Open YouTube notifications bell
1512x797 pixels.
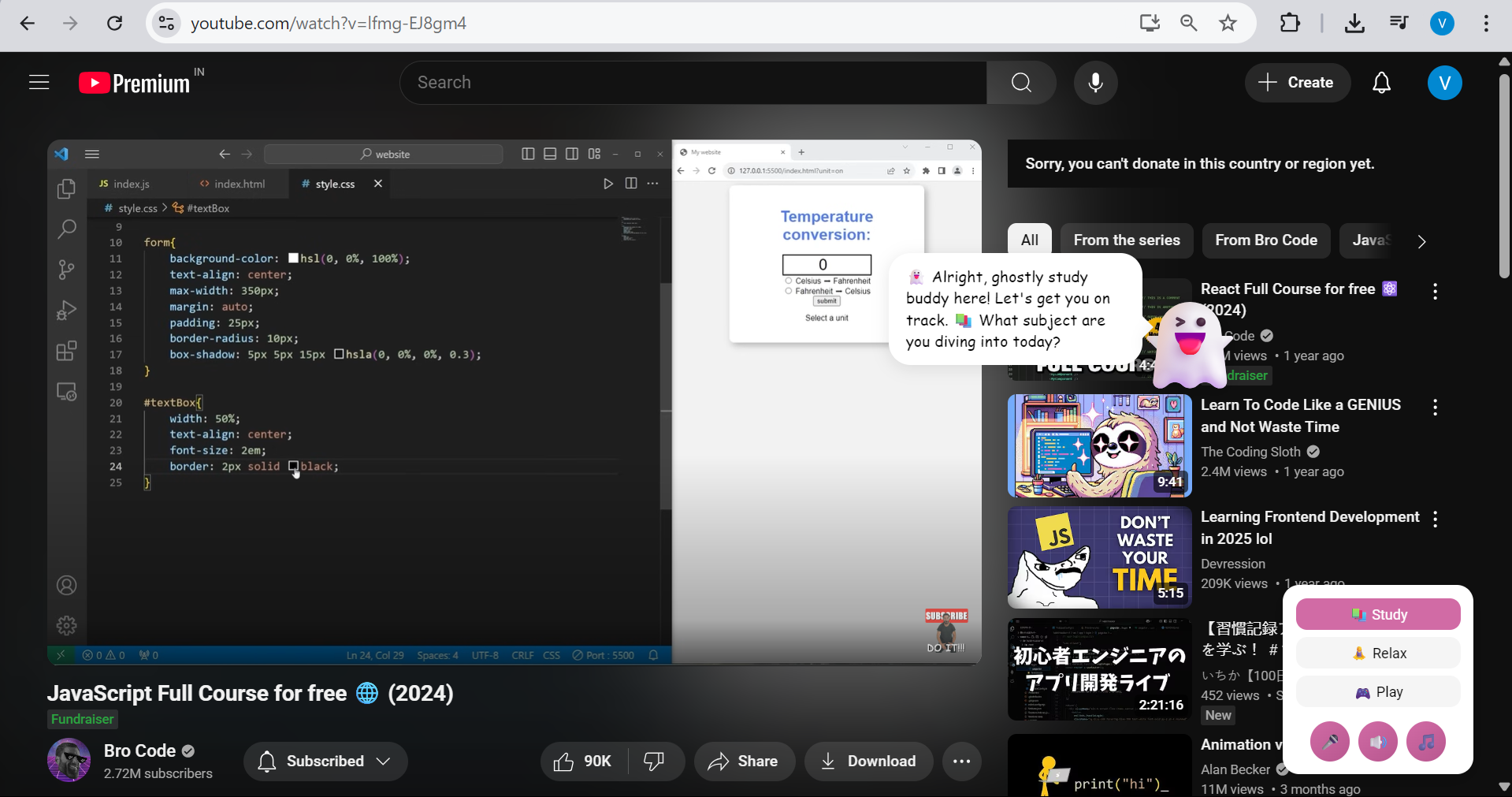pyautogui.click(x=1382, y=83)
